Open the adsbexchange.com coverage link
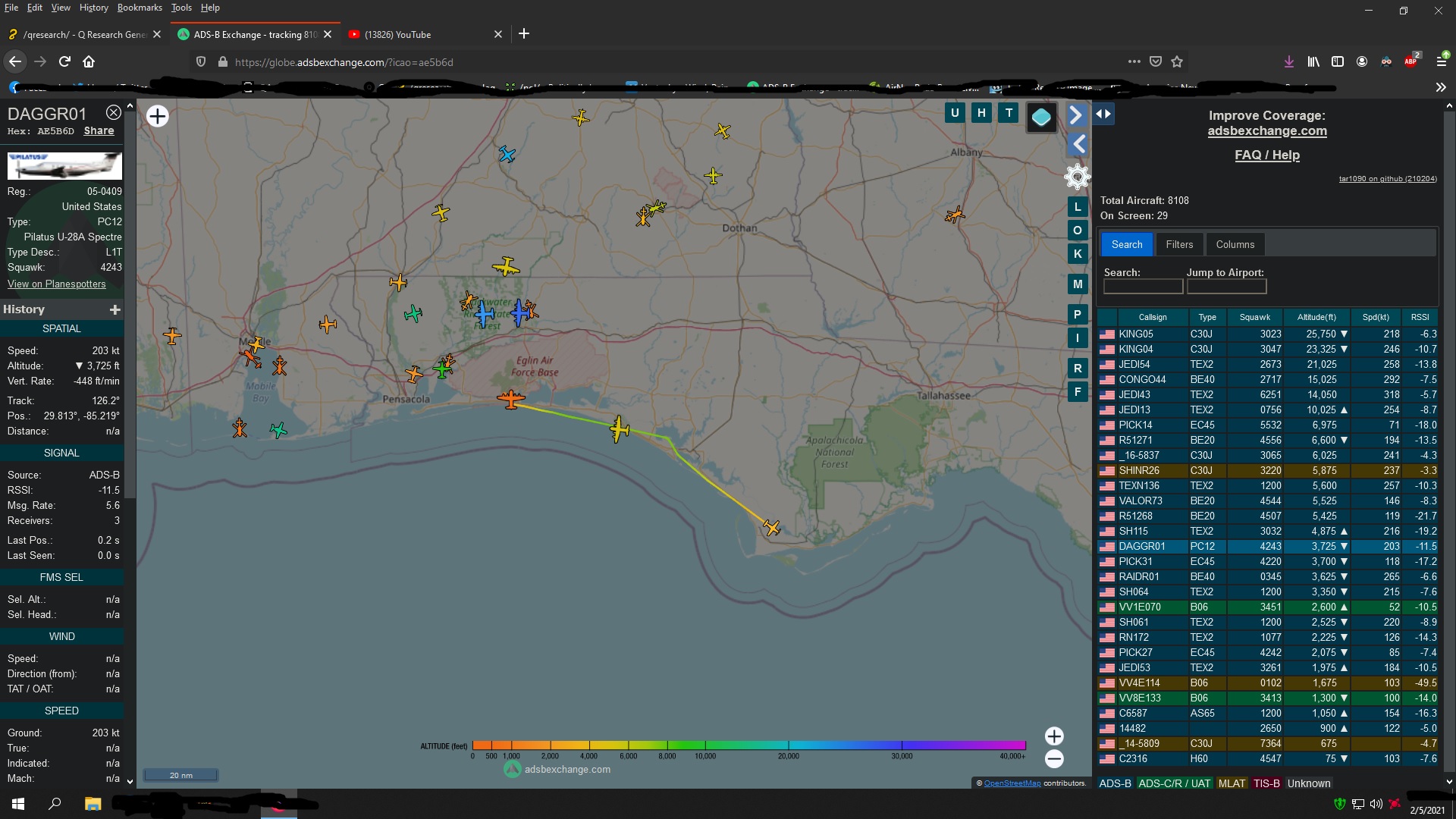1456x819 pixels. (x=1267, y=130)
